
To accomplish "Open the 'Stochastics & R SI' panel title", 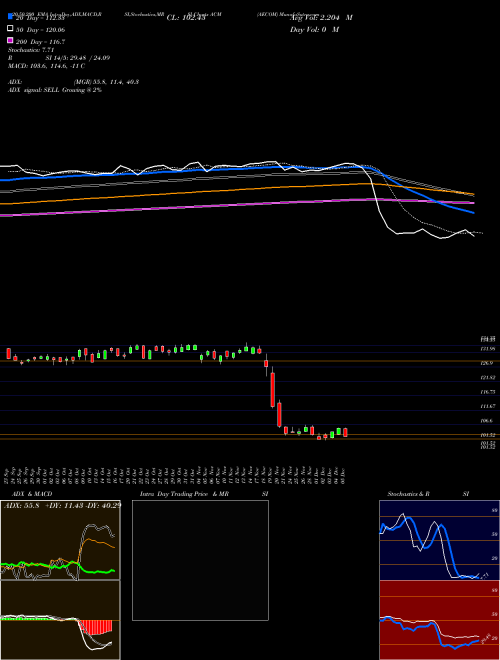I will tap(428, 494).
